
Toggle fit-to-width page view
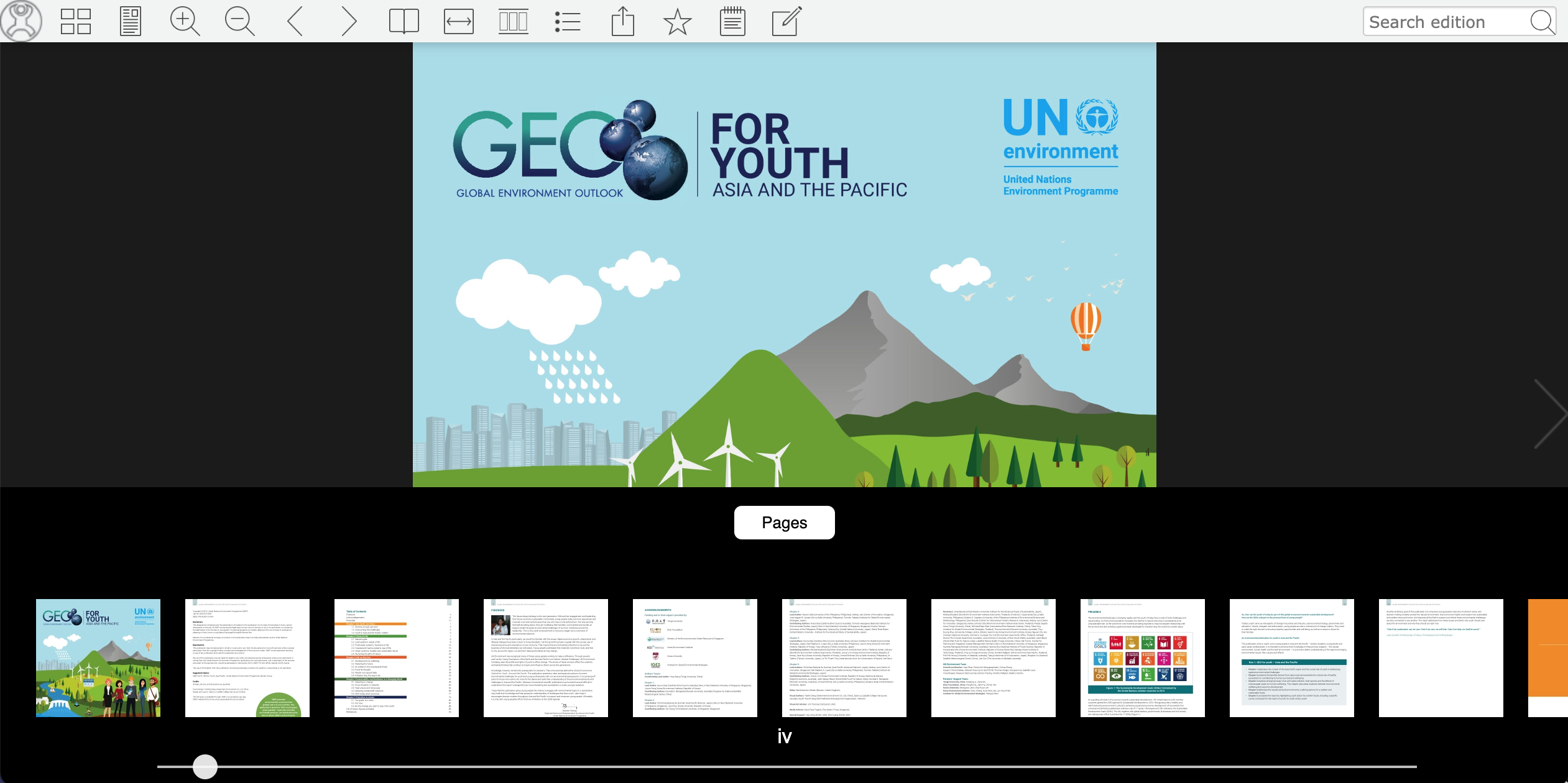(458, 21)
